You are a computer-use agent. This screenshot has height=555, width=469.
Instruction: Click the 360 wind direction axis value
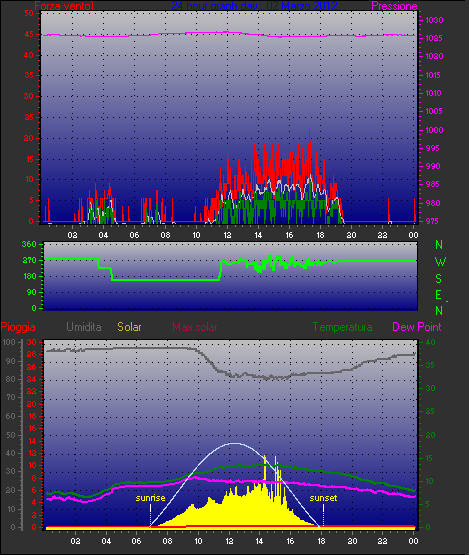pos(29,244)
